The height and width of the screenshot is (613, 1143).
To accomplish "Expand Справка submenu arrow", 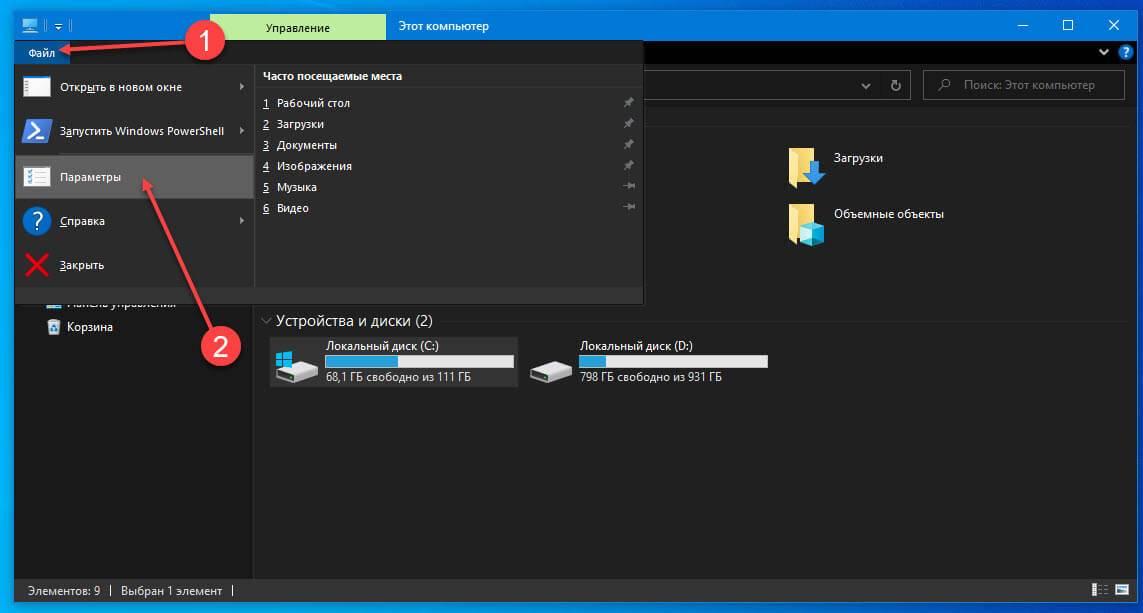I will tap(241, 220).
